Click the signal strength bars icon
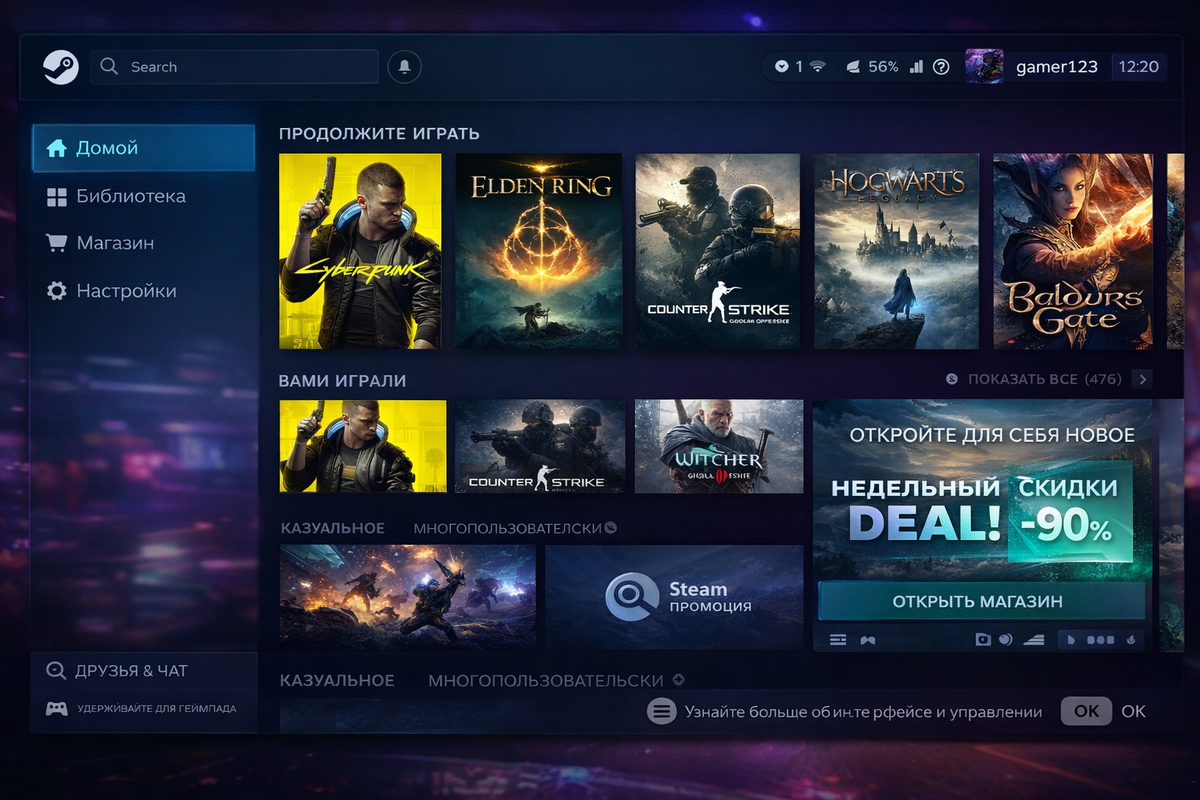This screenshot has height=800, width=1200. (917, 67)
